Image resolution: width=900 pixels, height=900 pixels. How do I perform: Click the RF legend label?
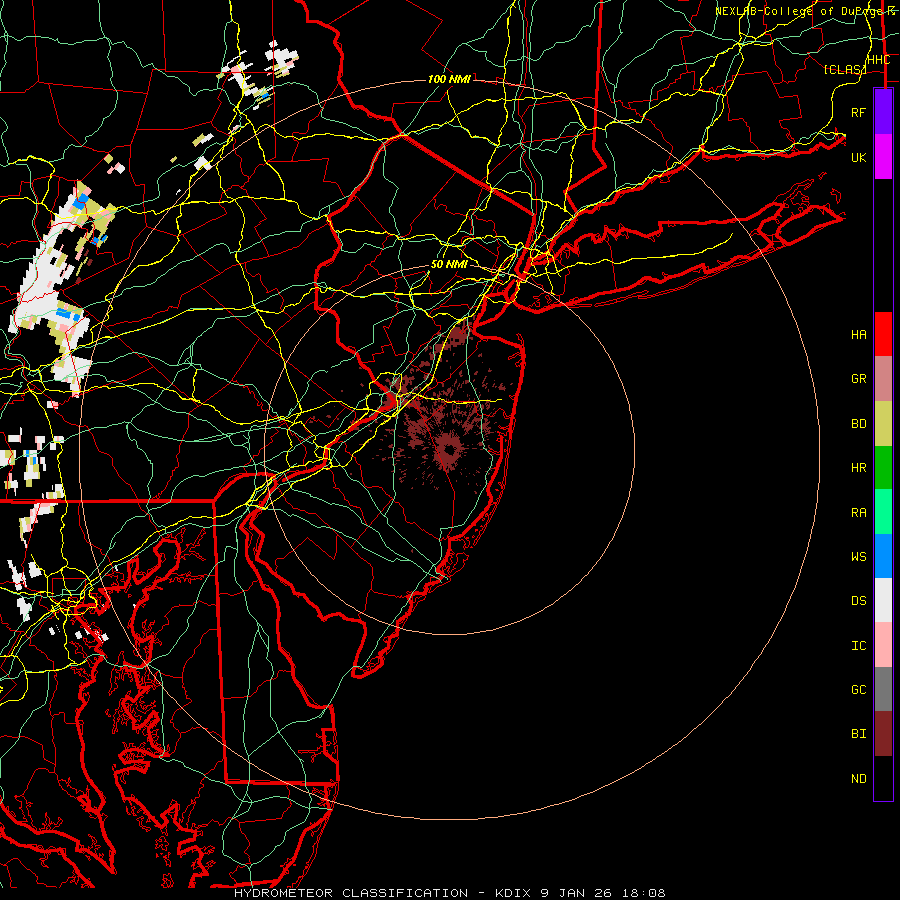[x=858, y=112]
